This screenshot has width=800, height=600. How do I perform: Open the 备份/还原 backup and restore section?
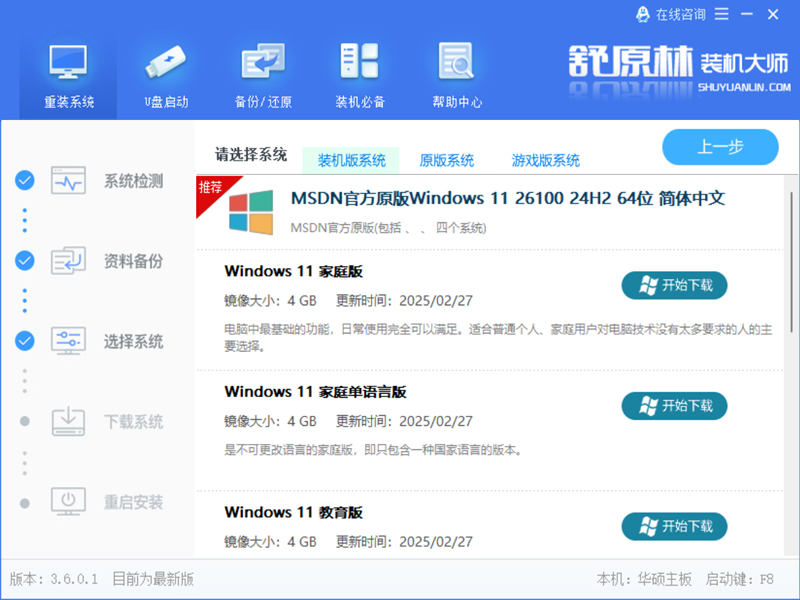click(263, 77)
